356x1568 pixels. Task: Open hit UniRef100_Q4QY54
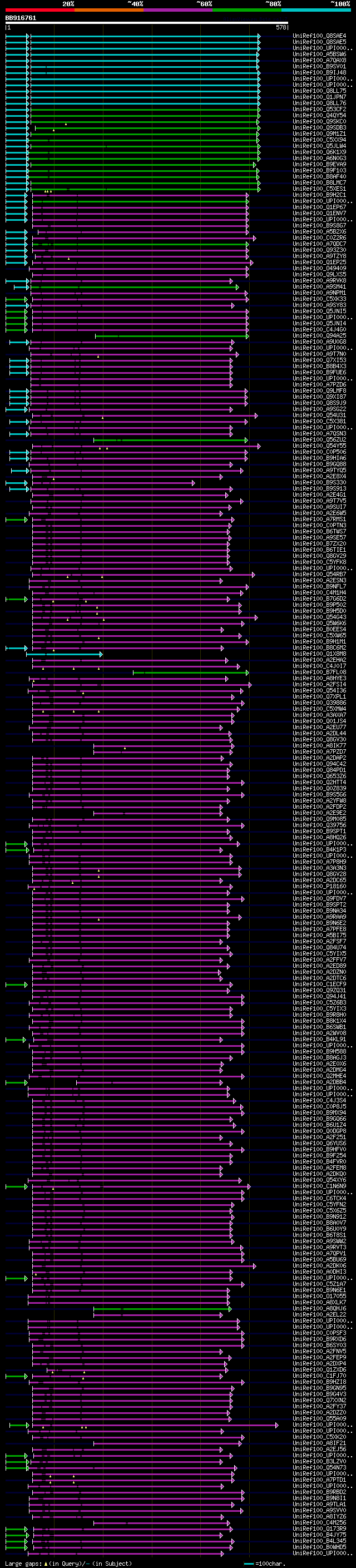pyautogui.click(x=319, y=115)
